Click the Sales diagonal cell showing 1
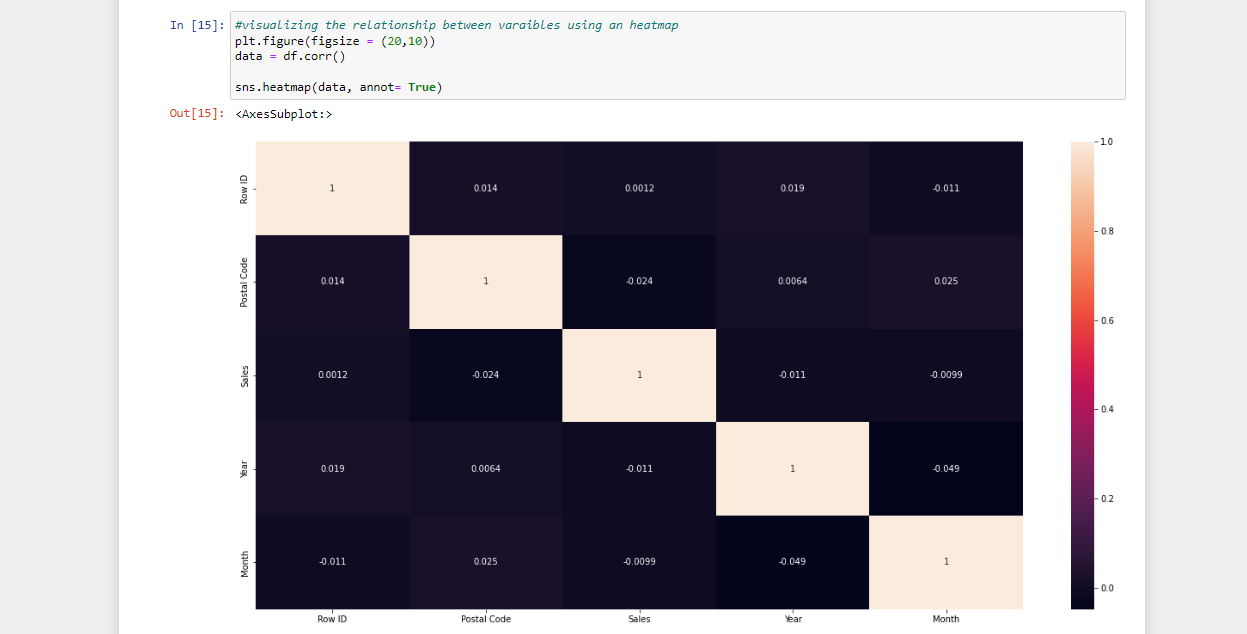 [639, 375]
